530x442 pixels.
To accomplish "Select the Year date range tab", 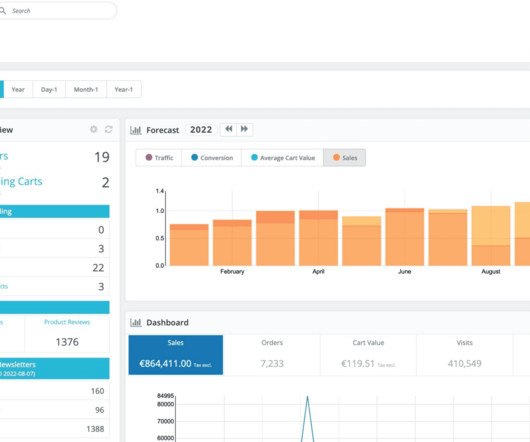I will coord(18,90).
